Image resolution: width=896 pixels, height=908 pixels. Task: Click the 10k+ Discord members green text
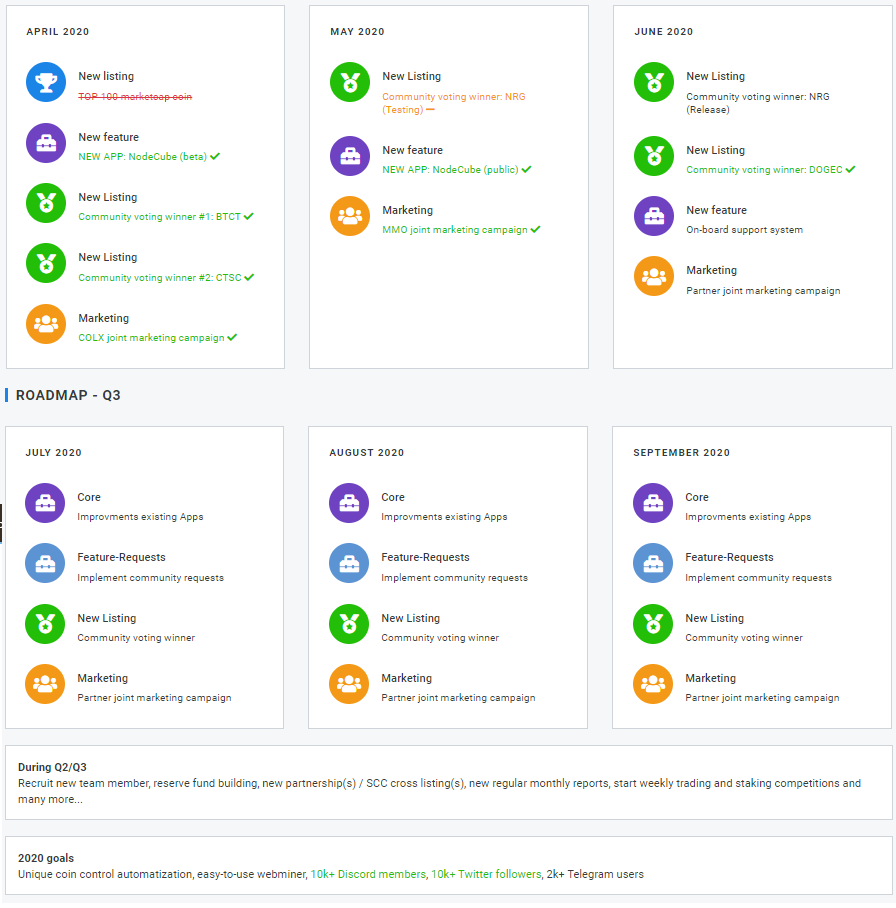coord(368,874)
